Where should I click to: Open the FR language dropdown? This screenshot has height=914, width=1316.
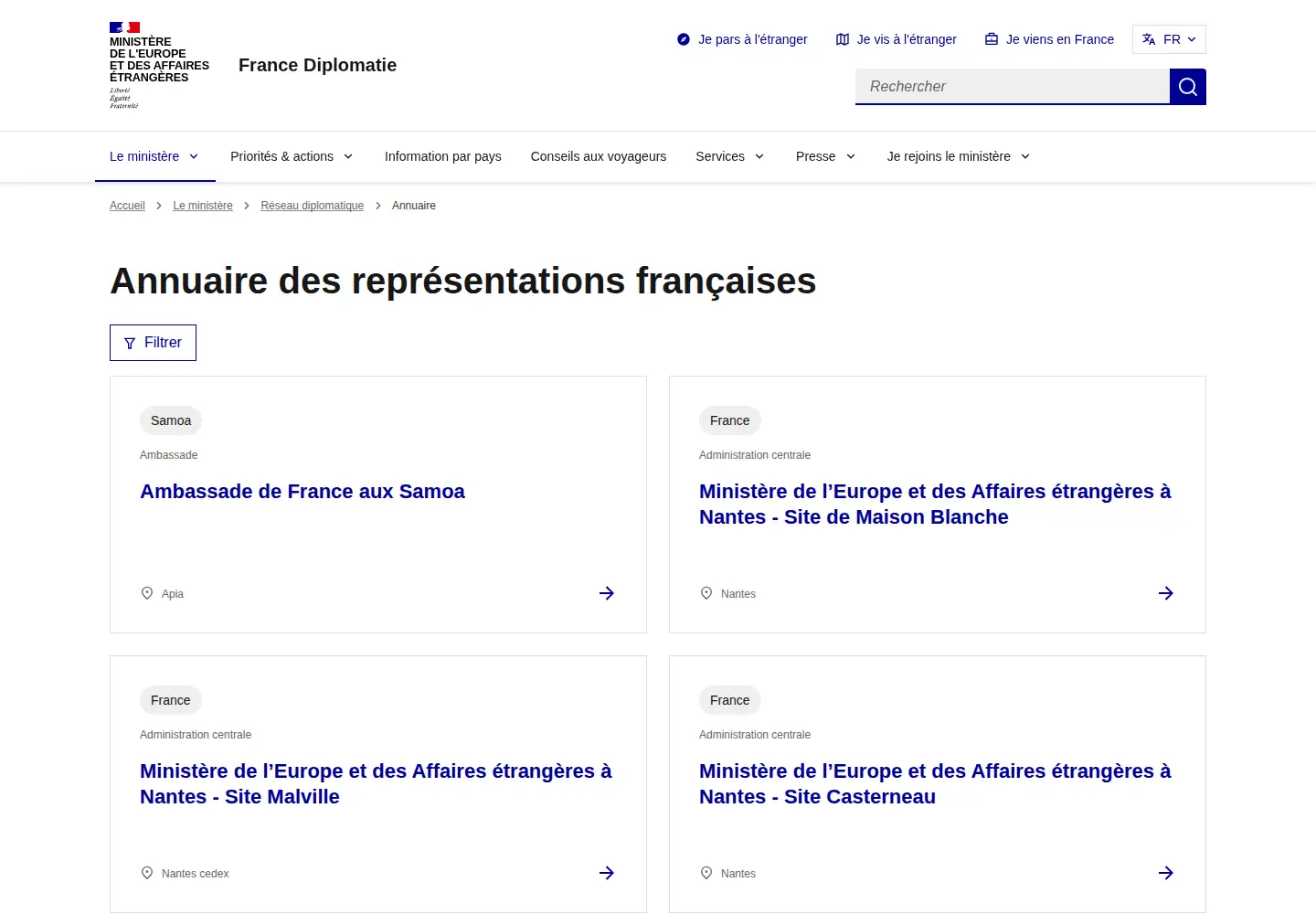(x=1169, y=39)
